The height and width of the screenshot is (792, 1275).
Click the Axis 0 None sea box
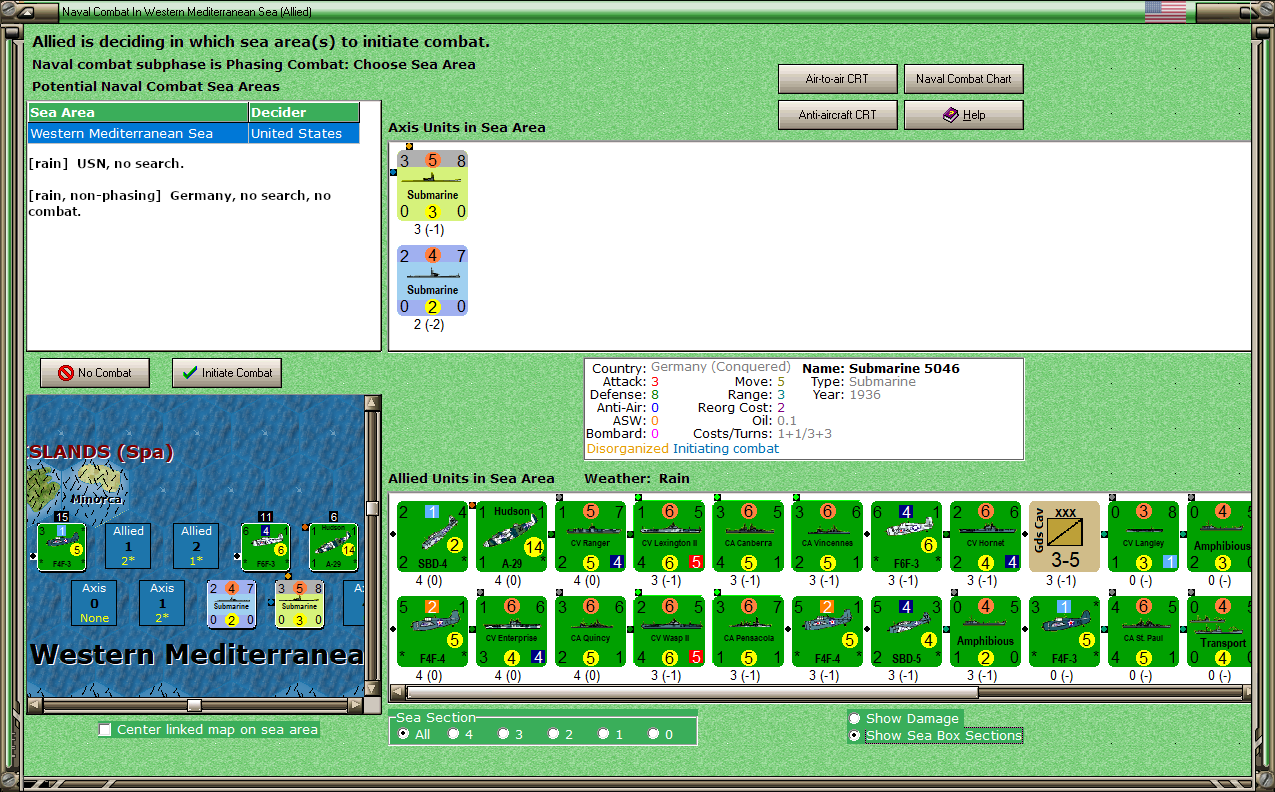tap(94, 604)
